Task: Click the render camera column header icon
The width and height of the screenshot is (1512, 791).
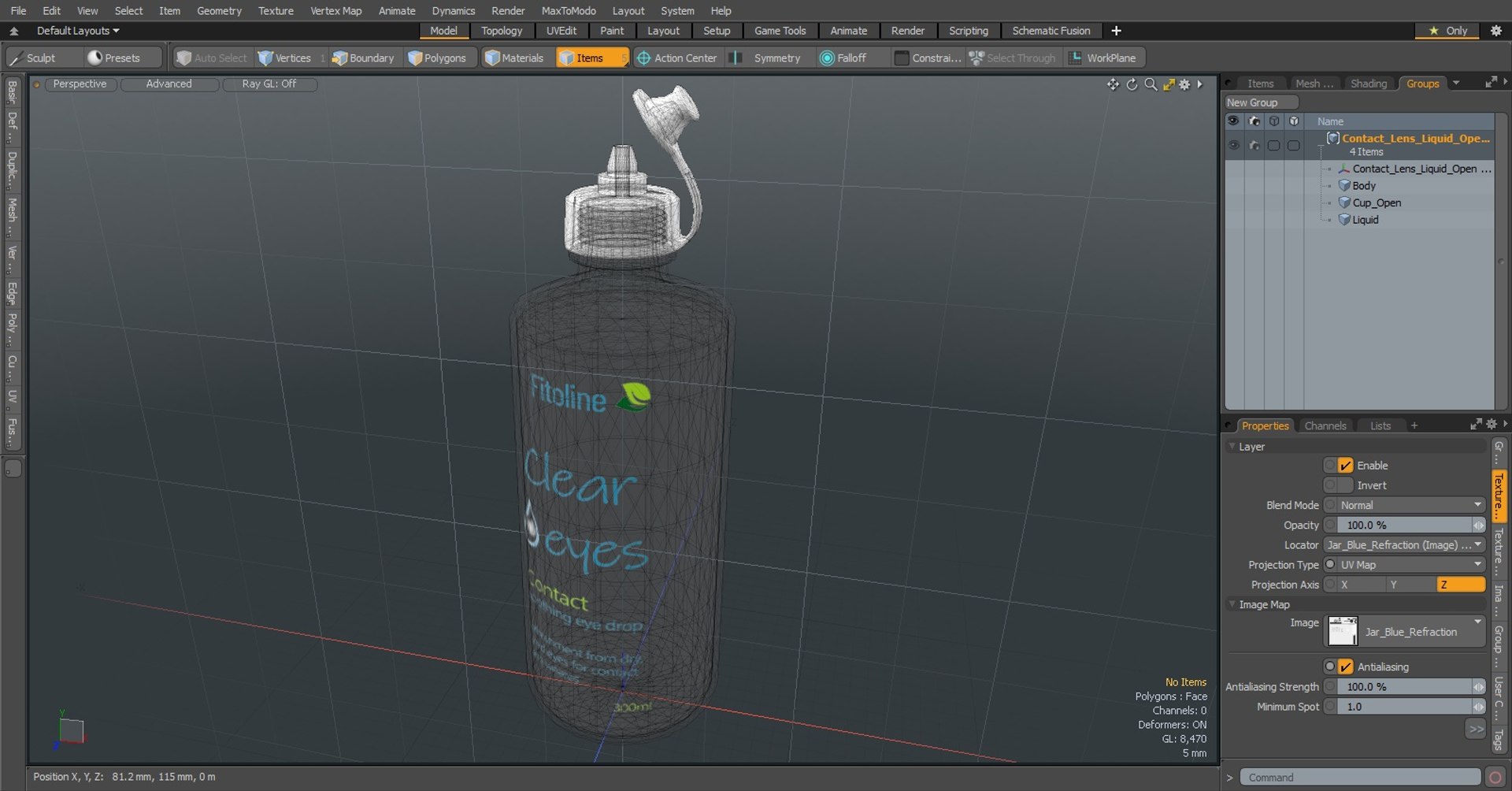Action: coord(1254,121)
